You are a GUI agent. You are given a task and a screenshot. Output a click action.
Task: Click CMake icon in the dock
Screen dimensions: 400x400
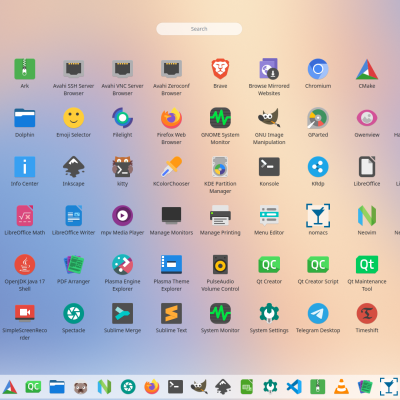pyautogui.click(x=9, y=387)
